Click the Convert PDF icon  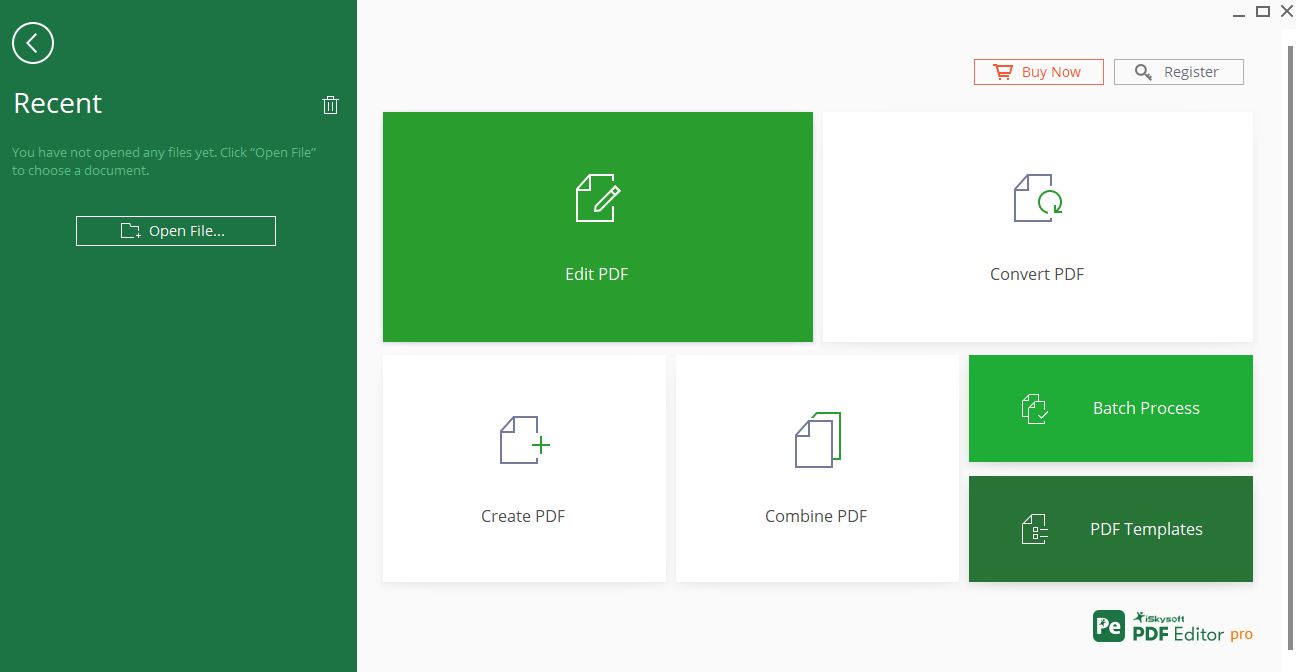[1037, 197]
